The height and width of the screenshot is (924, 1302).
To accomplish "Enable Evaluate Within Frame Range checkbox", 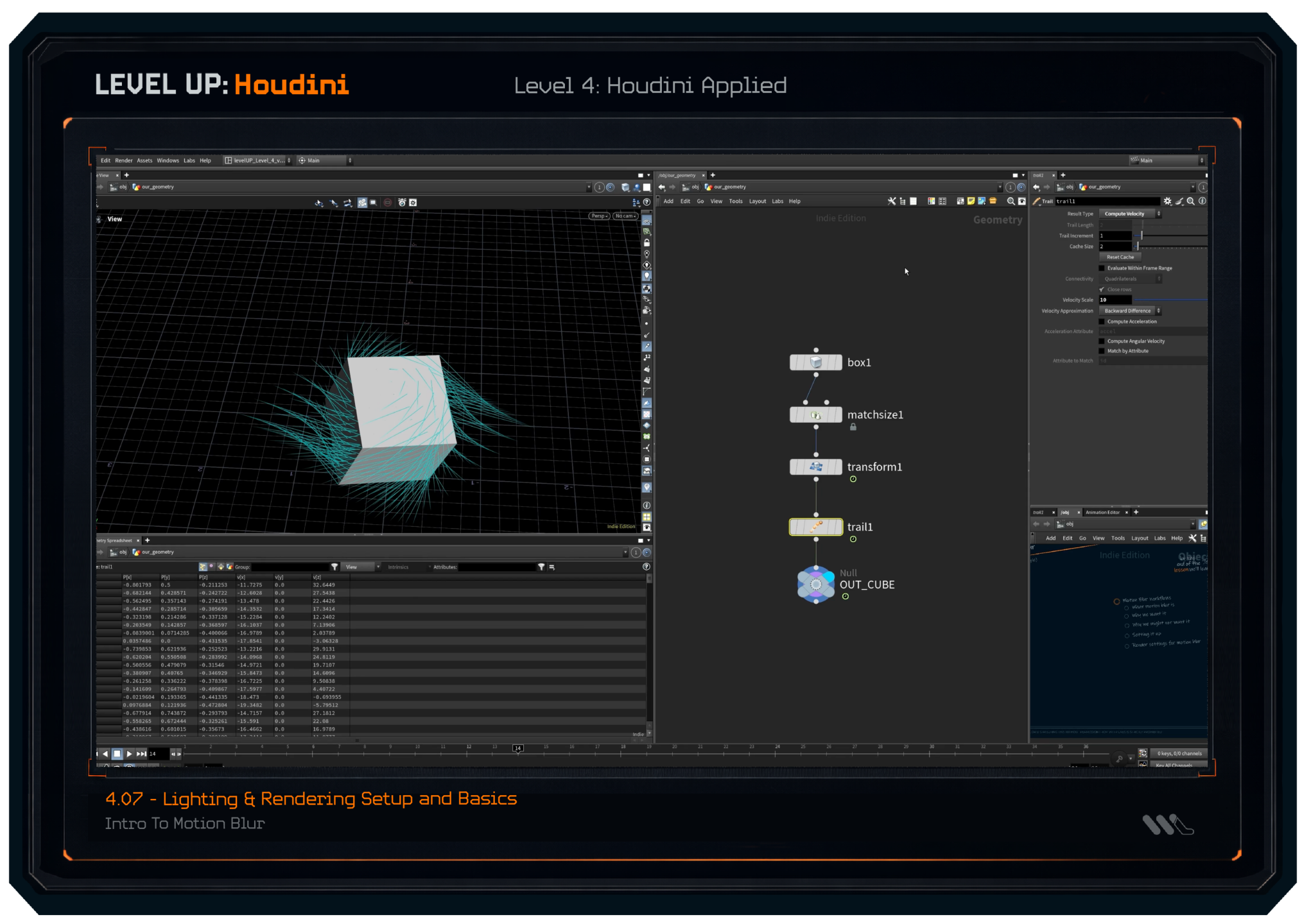I will pyautogui.click(x=1102, y=268).
